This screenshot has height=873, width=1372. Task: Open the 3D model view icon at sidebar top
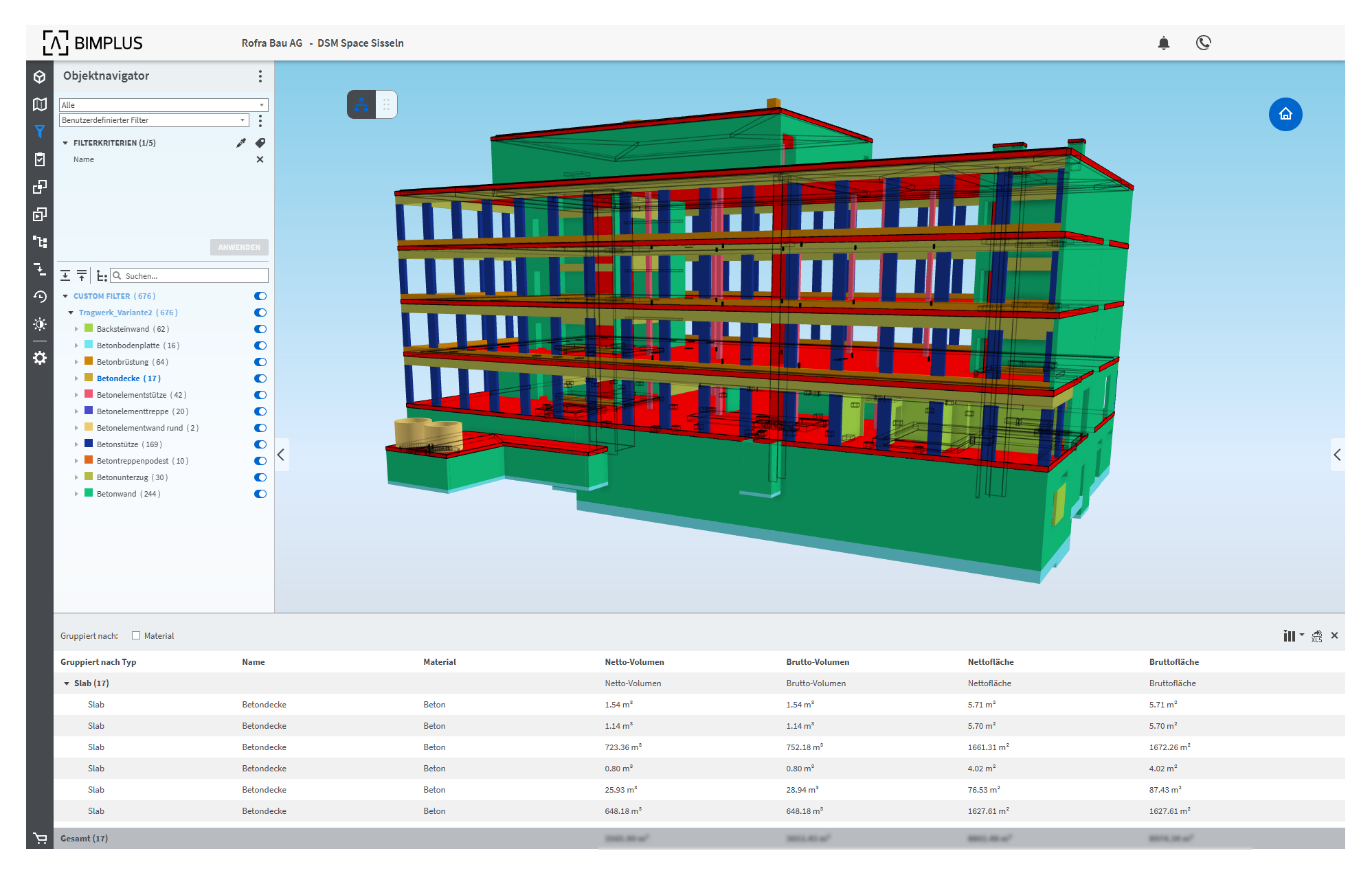point(40,77)
